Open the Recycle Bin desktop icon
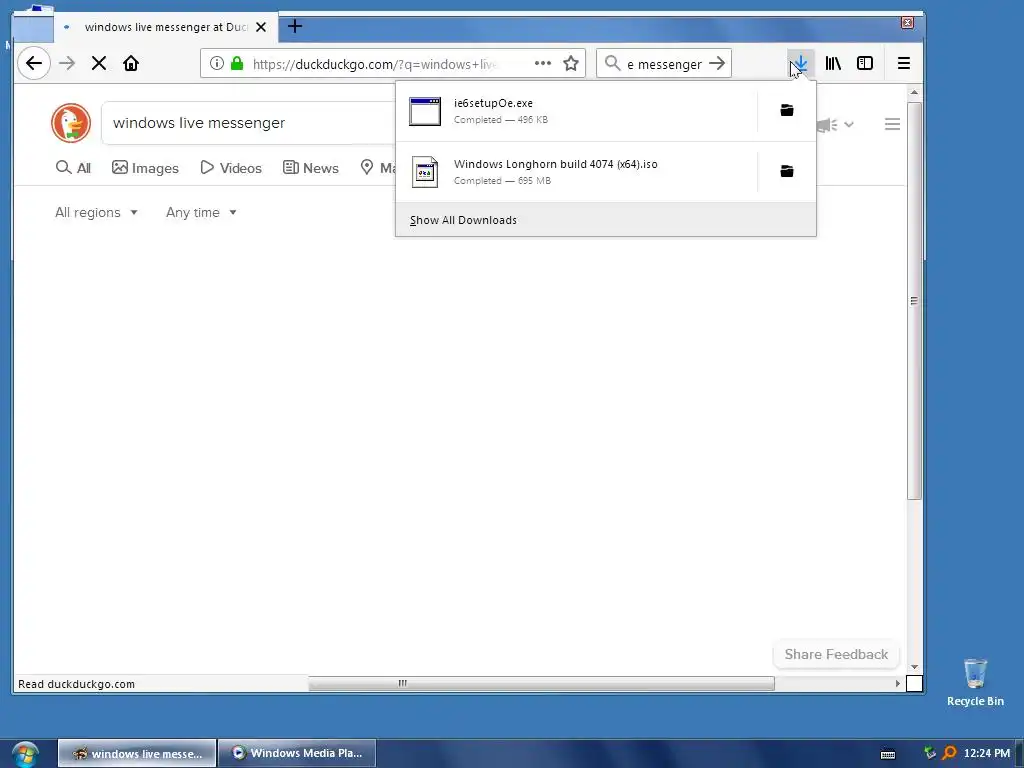Screen dimensions: 1024x768 click(x=975, y=682)
